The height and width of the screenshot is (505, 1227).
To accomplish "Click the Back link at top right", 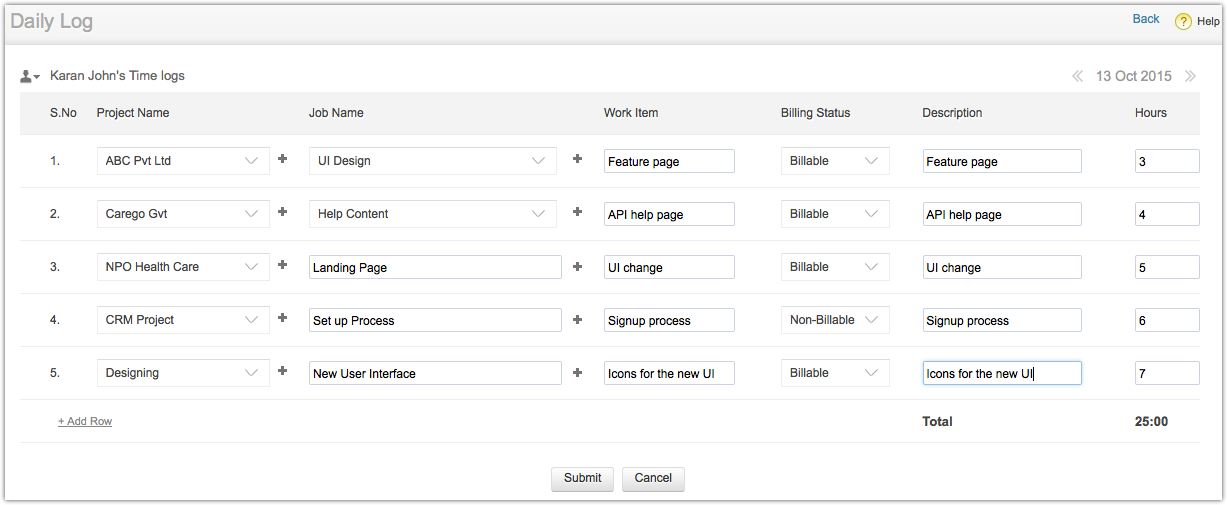I will tap(1145, 19).
